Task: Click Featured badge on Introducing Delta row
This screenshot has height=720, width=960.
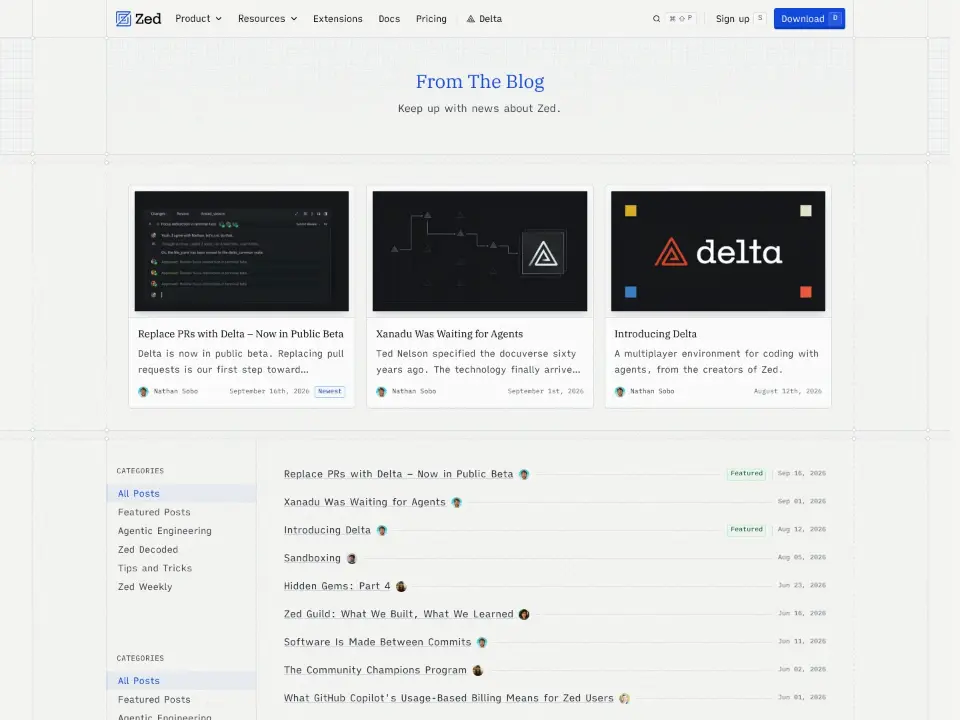Action: (746, 530)
